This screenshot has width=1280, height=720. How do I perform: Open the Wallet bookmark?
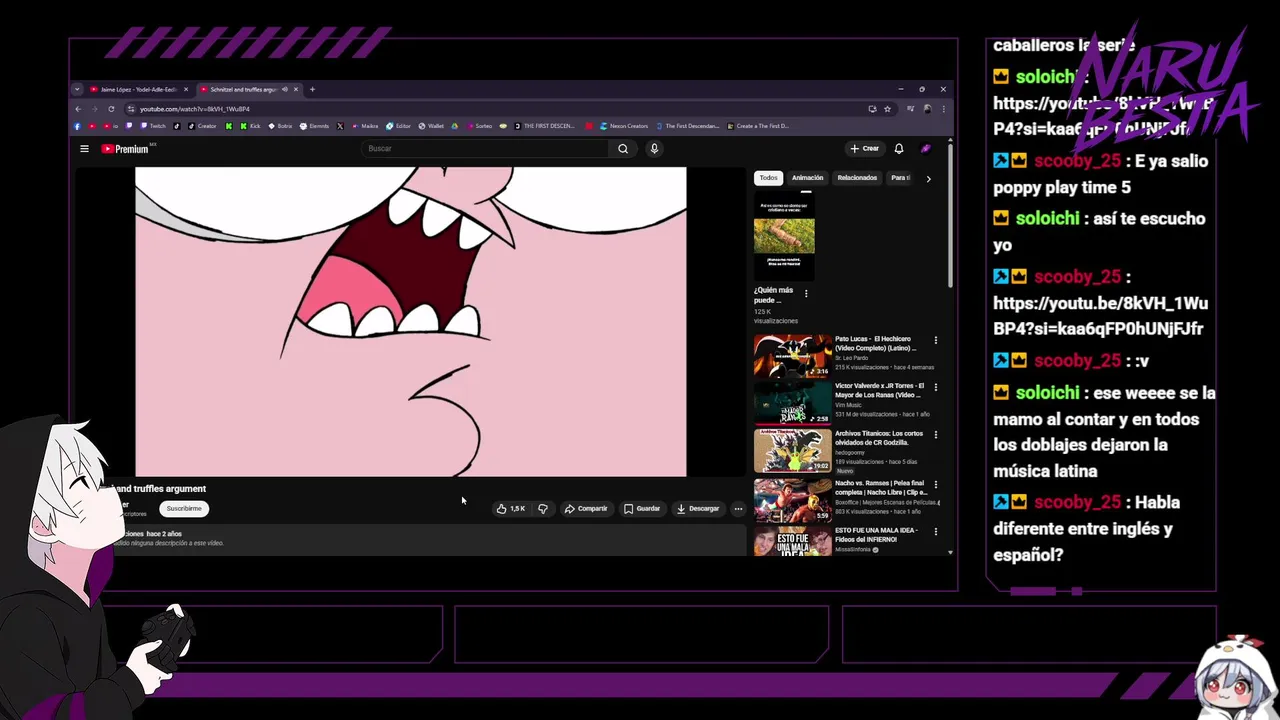(x=431, y=126)
